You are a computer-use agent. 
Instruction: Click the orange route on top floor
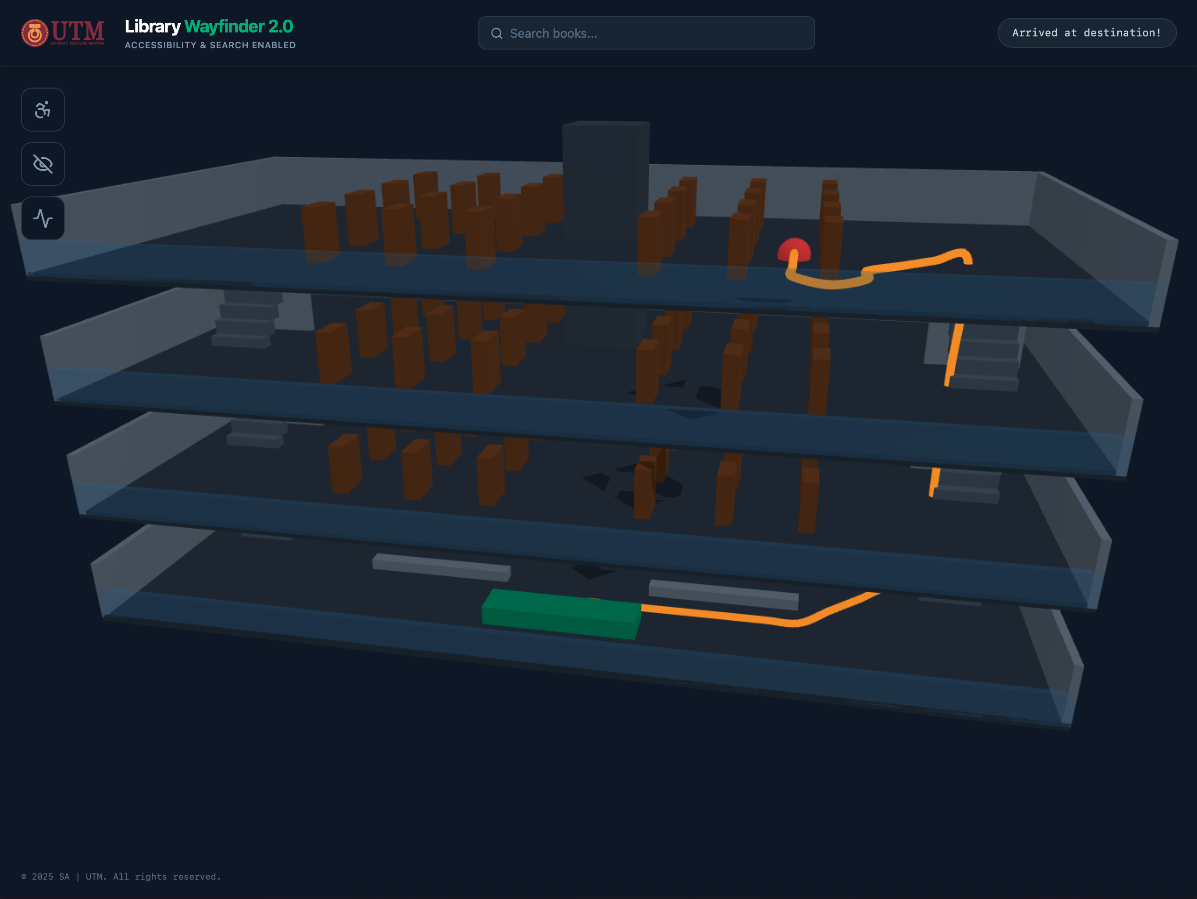pyautogui.click(x=900, y=264)
